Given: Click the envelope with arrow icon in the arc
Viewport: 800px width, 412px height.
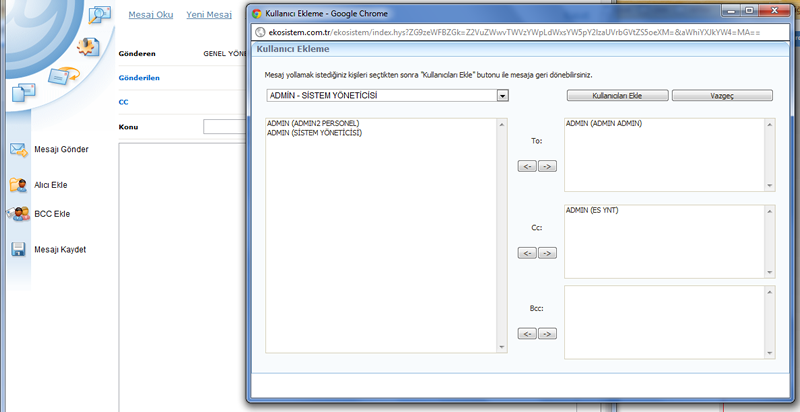Looking at the screenshot, I should point(63,76).
